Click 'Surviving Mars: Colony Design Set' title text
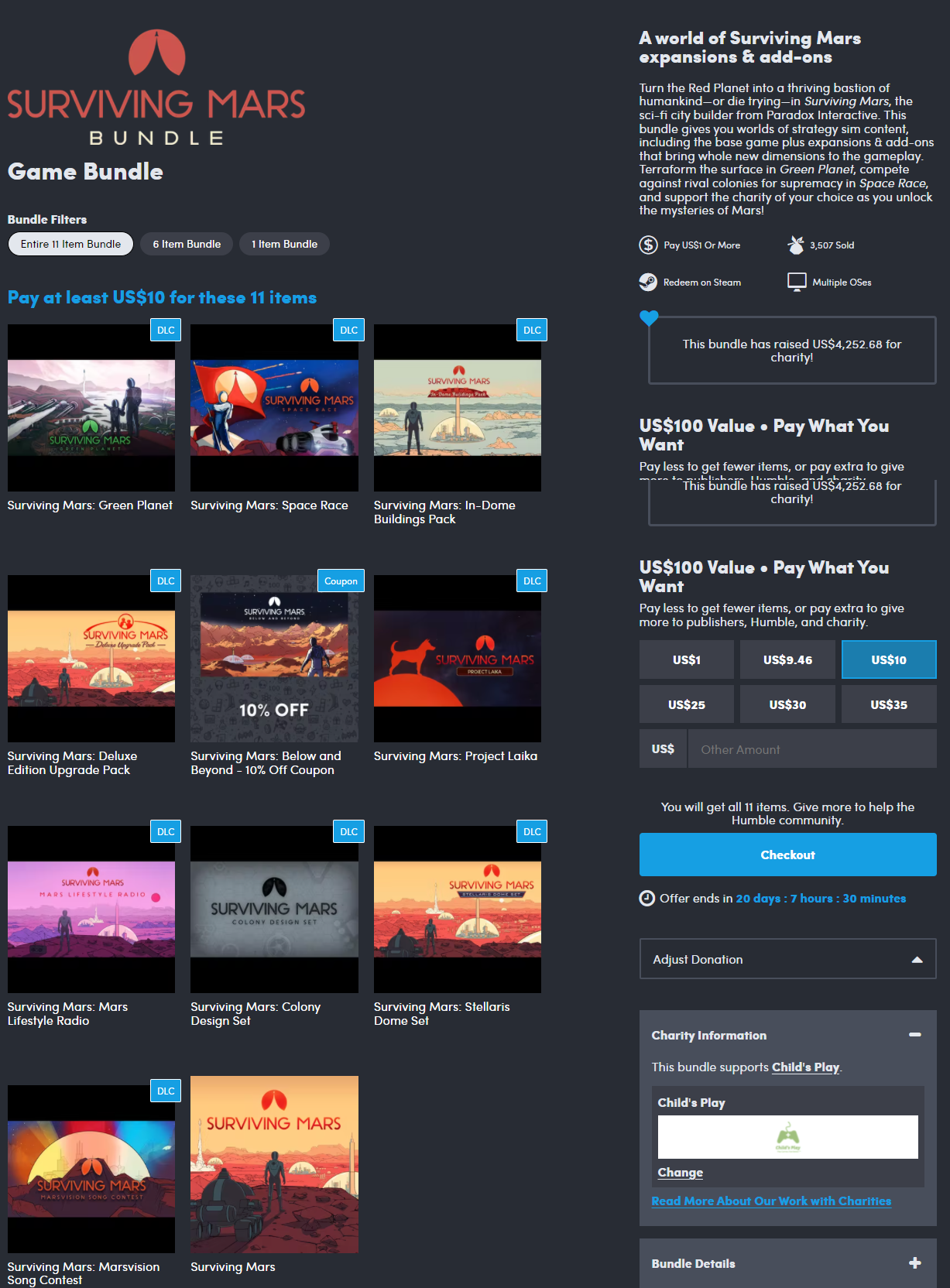The image size is (950, 1288). [x=256, y=1013]
